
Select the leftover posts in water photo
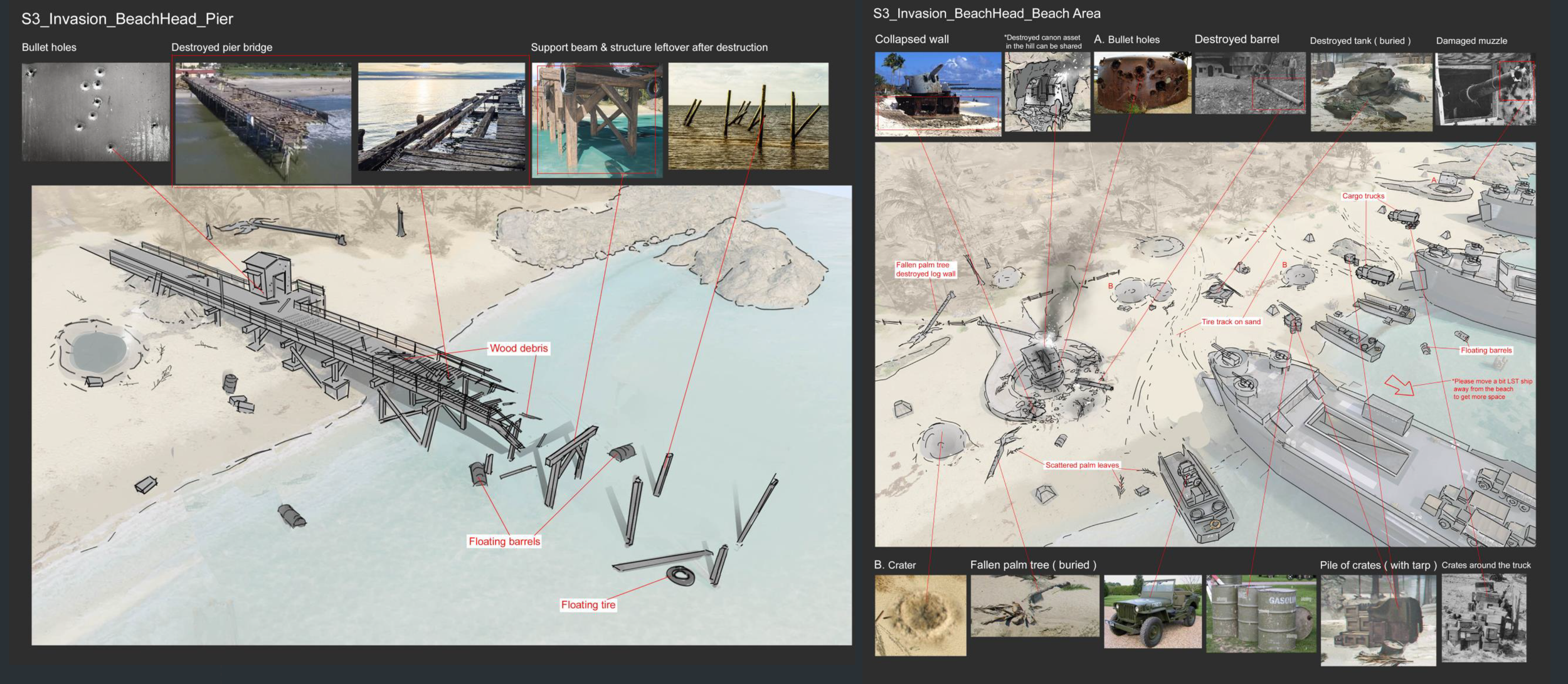click(x=748, y=116)
